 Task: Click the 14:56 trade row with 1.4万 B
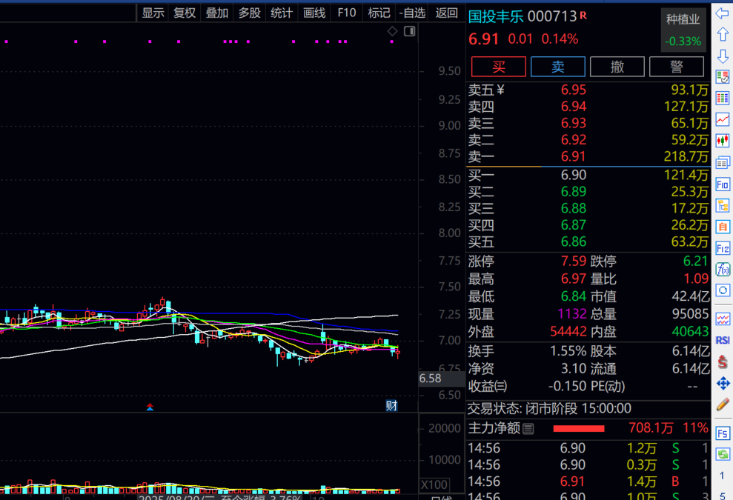pos(589,481)
